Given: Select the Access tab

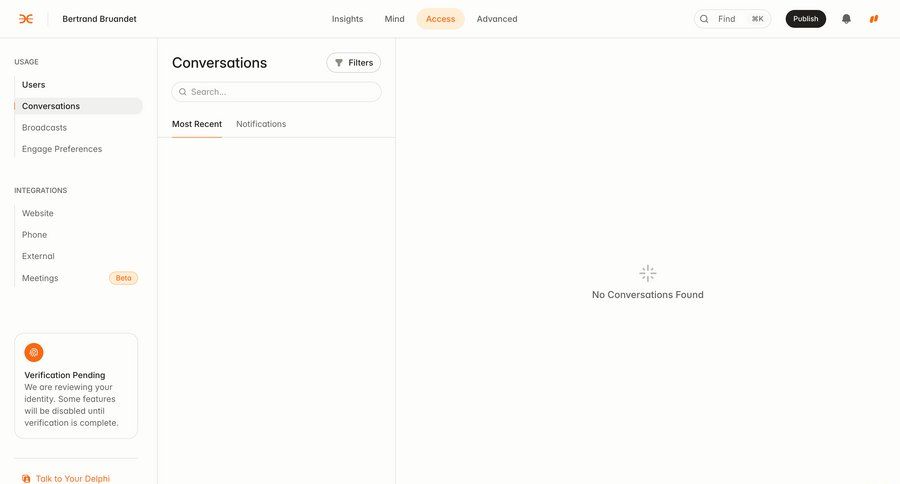Looking at the screenshot, I should tap(440, 19).
